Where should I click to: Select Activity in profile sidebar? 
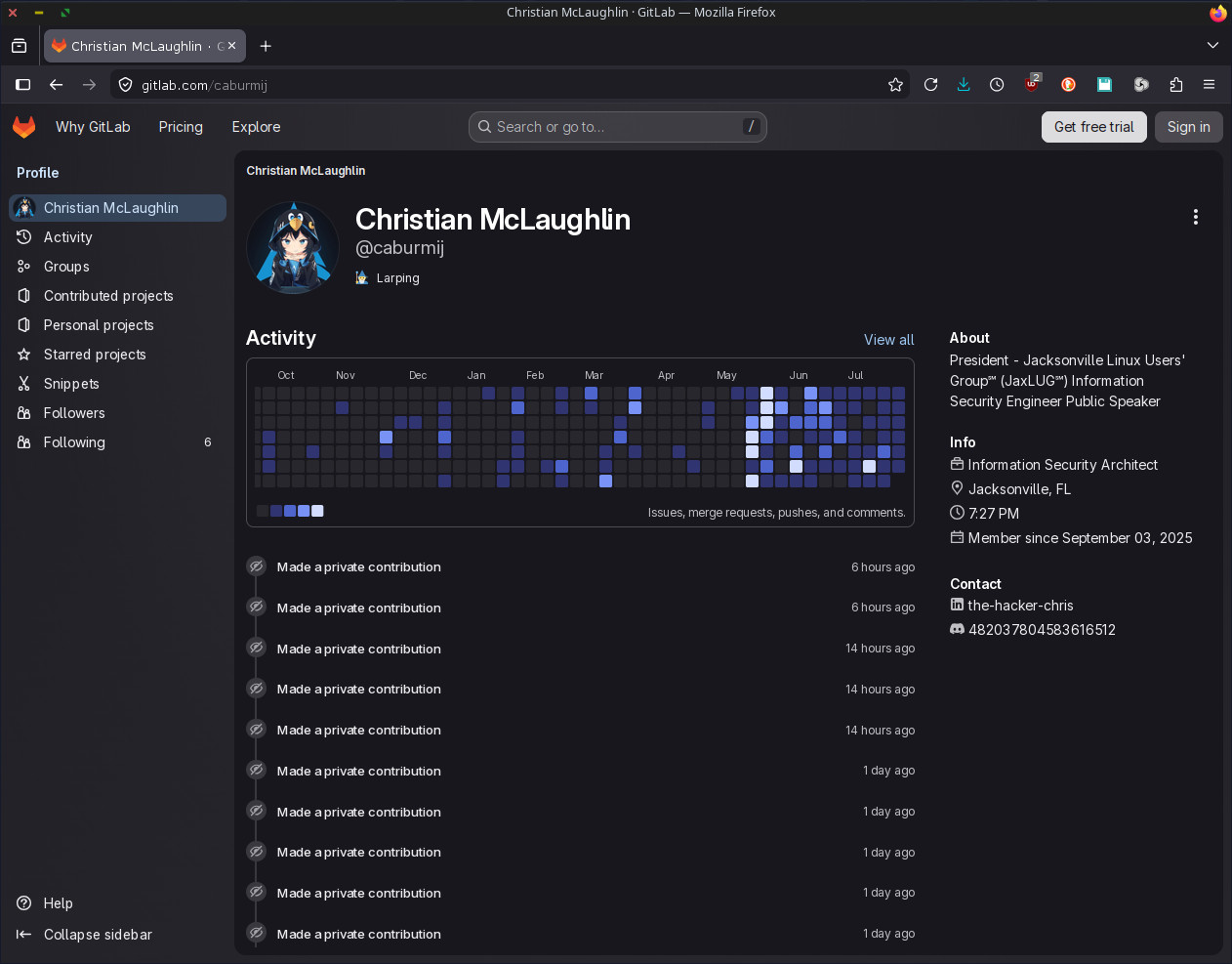(117, 237)
